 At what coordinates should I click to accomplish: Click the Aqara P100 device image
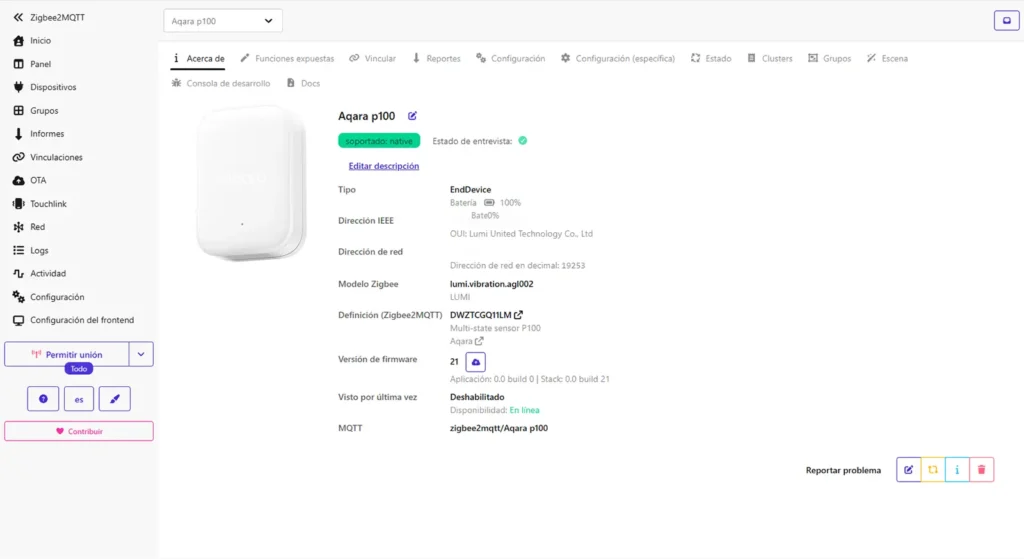(251, 184)
